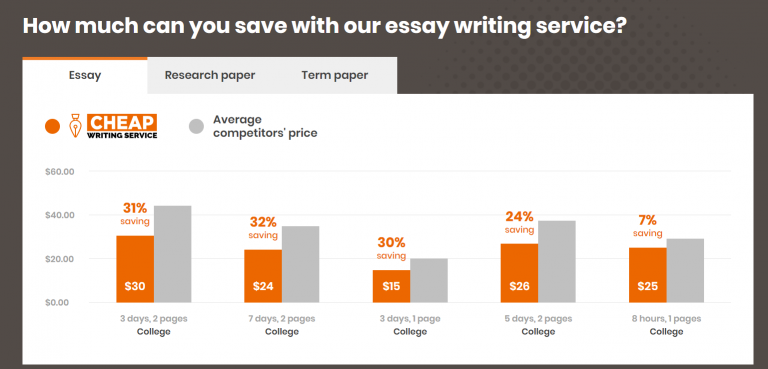This screenshot has width=768, height=369.
Task: Click gray competitor bar beside $30
Action: tap(172, 254)
